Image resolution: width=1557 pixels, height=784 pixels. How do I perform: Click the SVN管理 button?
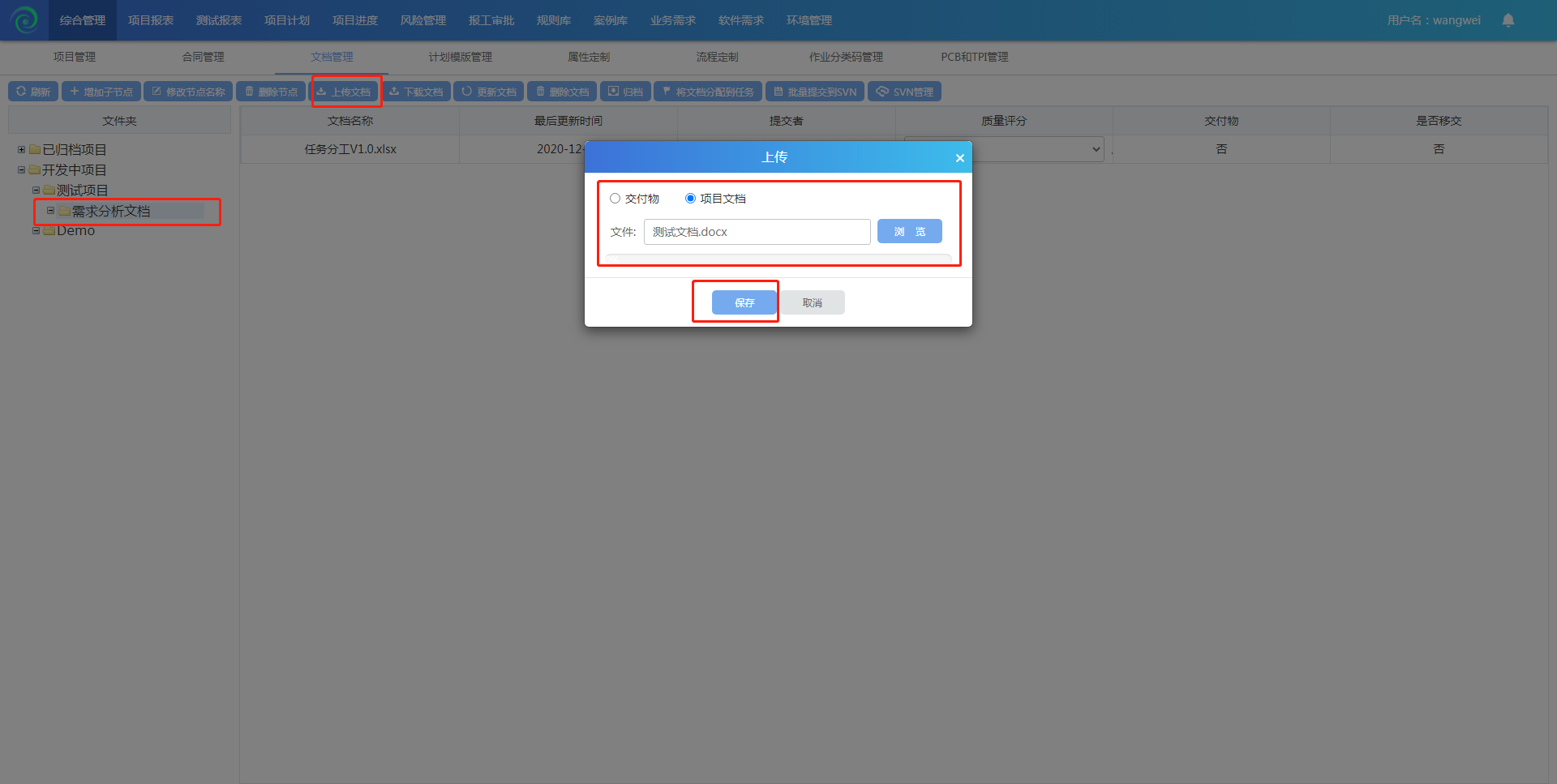(x=905, y=92)
